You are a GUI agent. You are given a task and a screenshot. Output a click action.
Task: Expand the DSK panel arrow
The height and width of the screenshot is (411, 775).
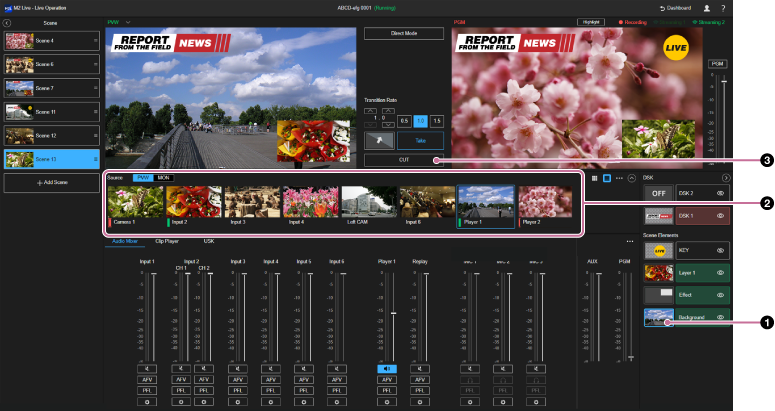[x=727, y=177]
